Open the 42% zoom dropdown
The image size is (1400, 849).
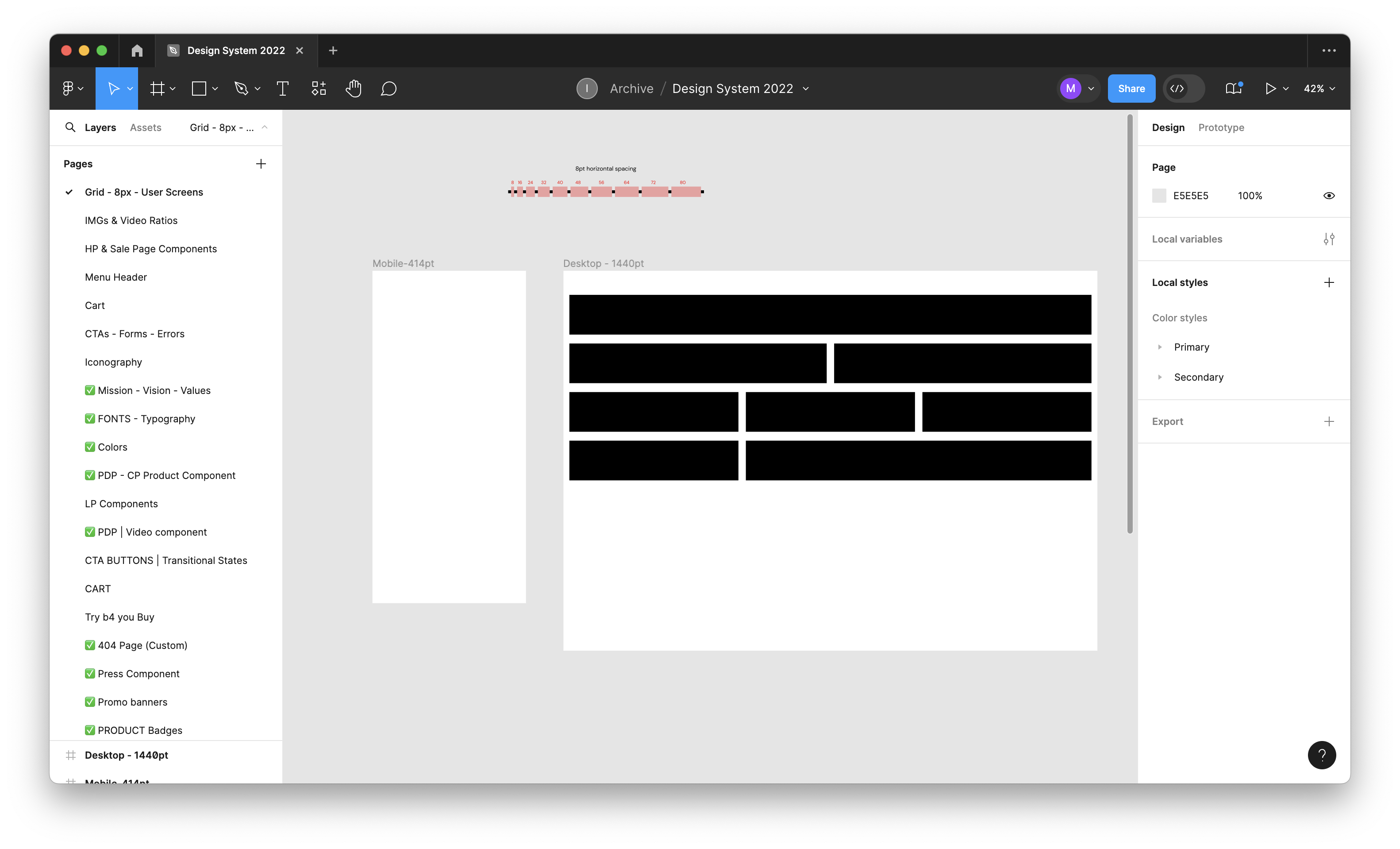click(1319, 88)
